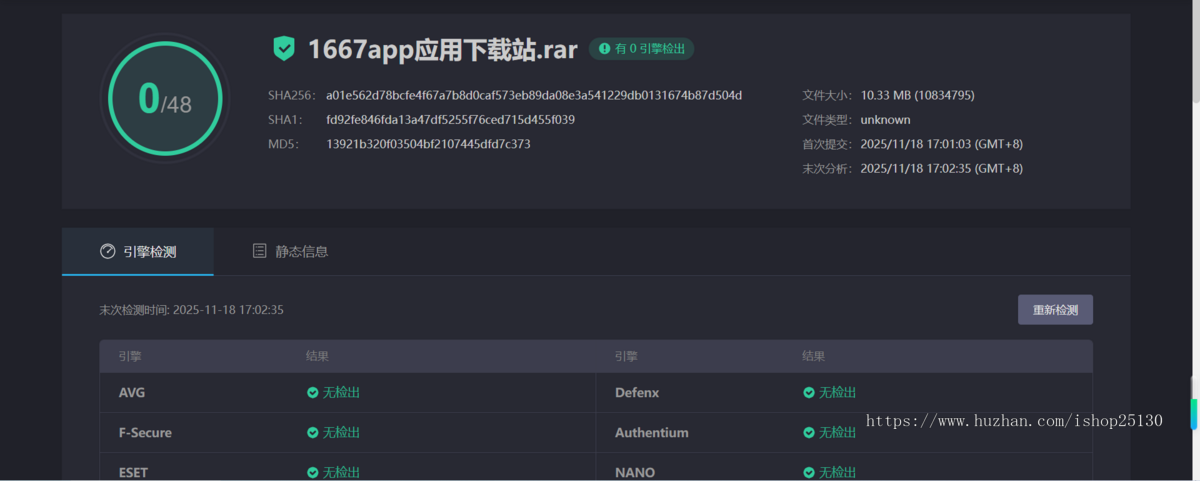The height and width of the screenshot is (481, 1200).
Task: Select the SHA1 hash value fd92fe846...
Action: coord(450,119)
